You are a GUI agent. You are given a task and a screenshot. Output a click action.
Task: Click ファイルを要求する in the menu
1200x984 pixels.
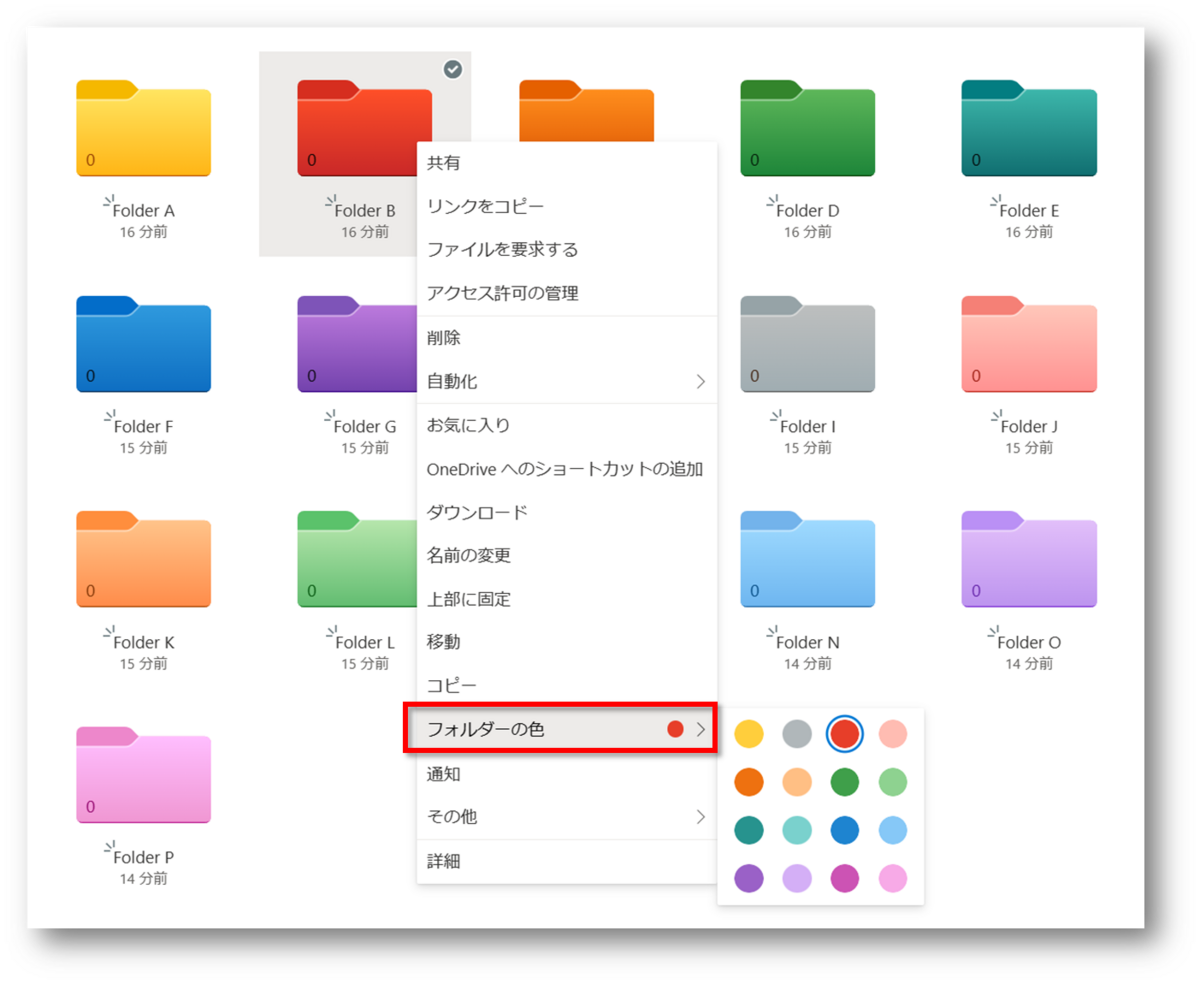567,249
